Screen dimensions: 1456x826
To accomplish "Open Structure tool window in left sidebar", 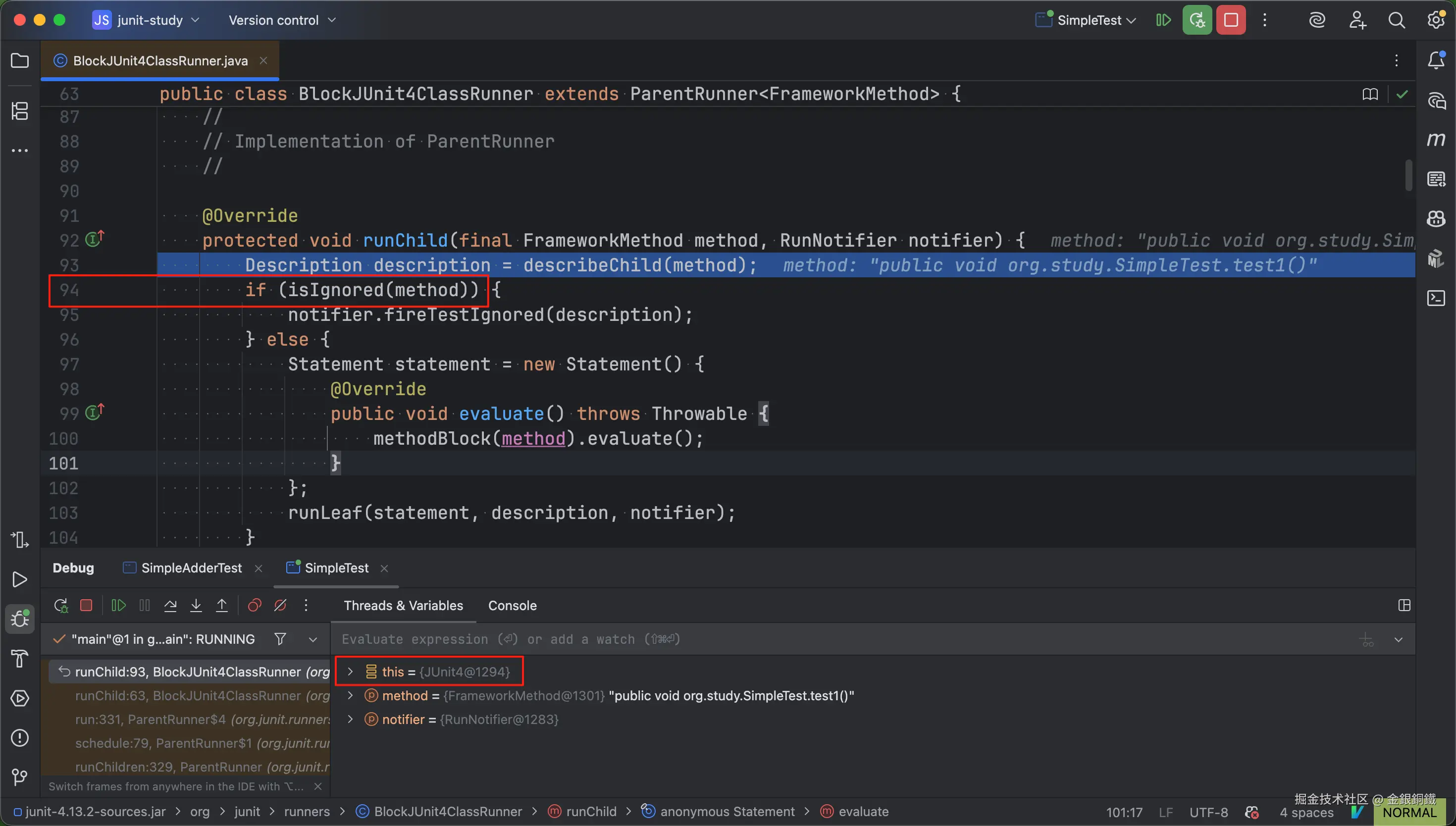I will click(20, 110).
